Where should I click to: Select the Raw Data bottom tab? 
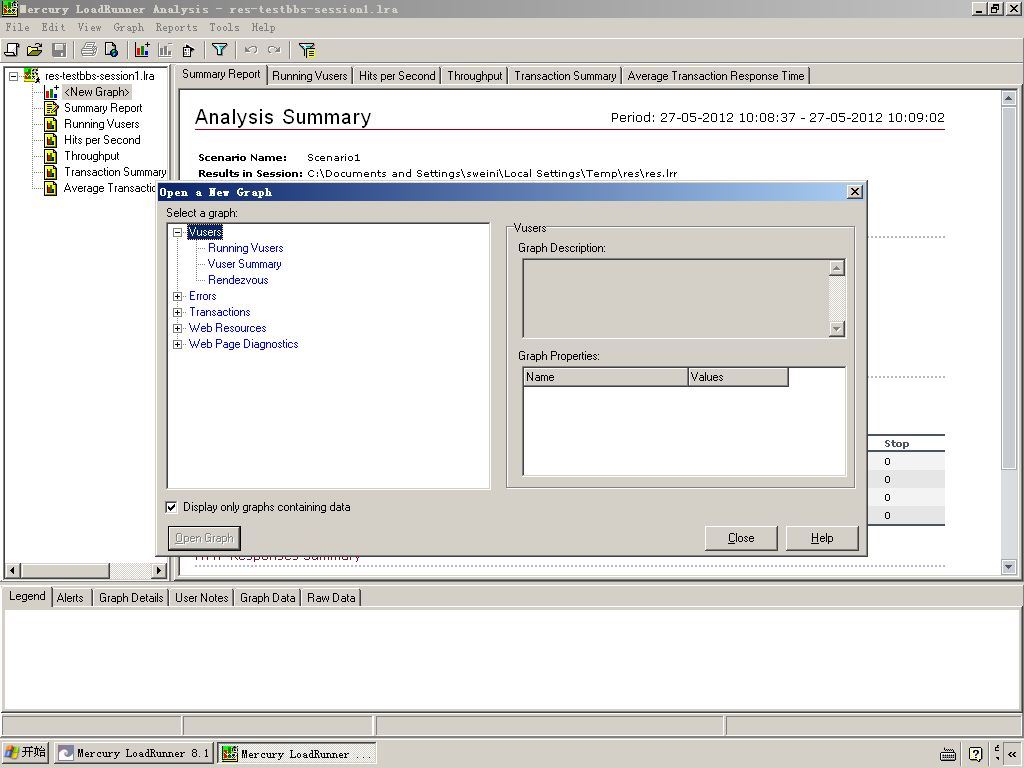331,598
